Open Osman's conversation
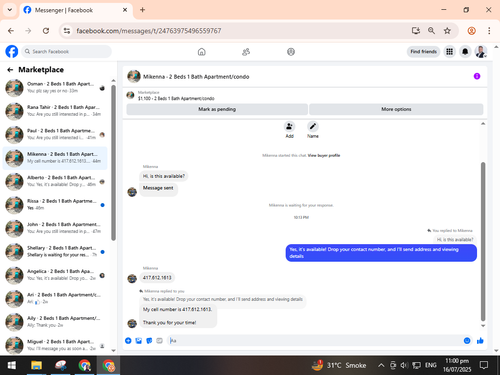500x375 pixels. [x=55, y=88]
